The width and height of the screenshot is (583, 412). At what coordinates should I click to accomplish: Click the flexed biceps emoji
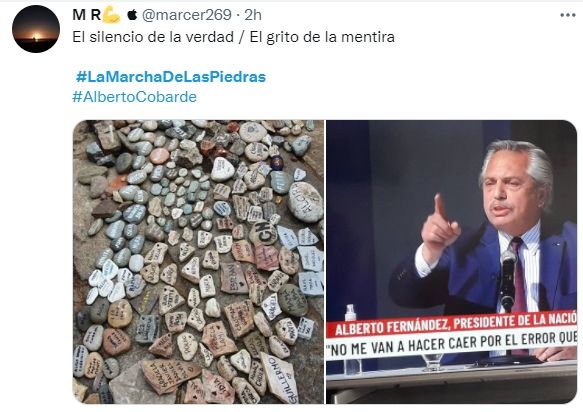click(x=112, y=15)
